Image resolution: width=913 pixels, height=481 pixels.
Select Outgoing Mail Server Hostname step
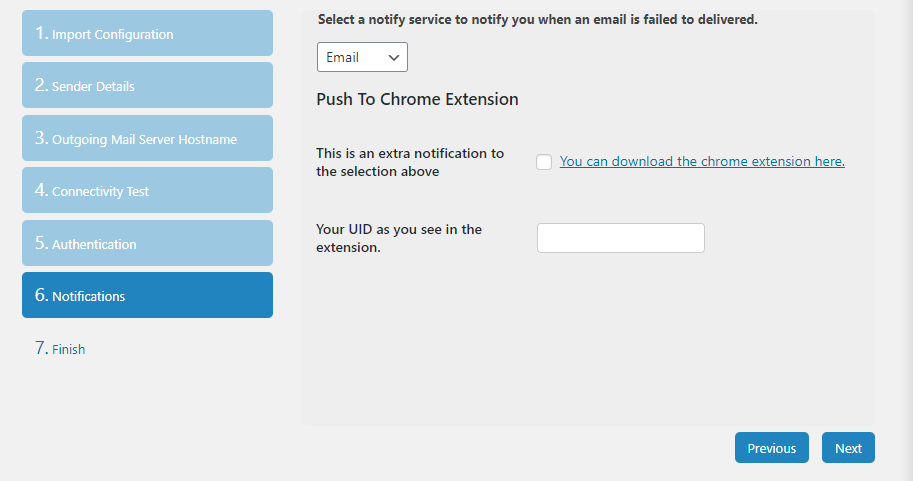click(147, 139)
